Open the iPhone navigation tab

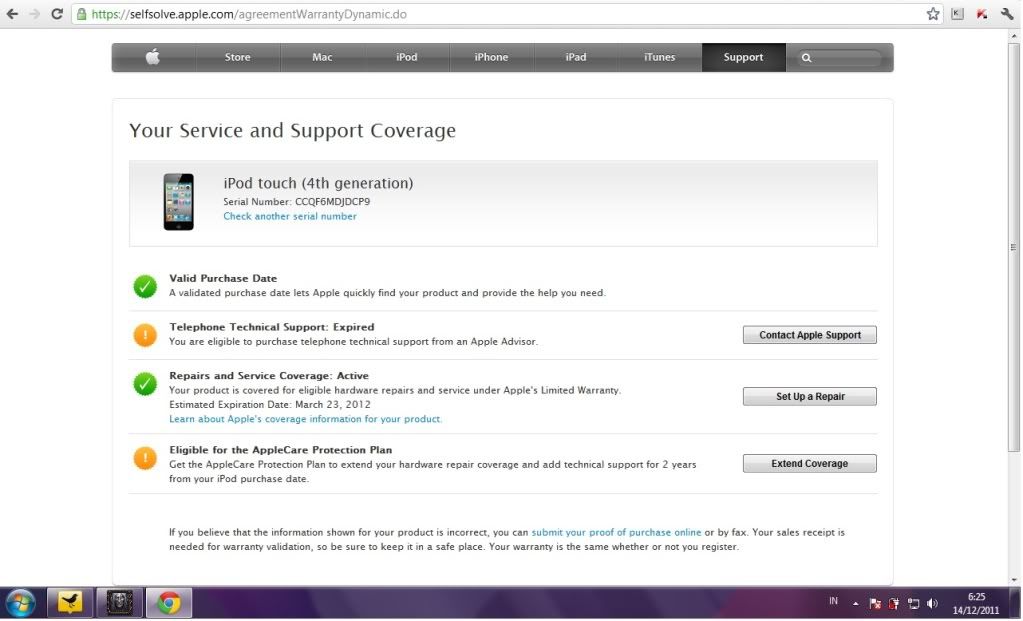coord(491,57)
